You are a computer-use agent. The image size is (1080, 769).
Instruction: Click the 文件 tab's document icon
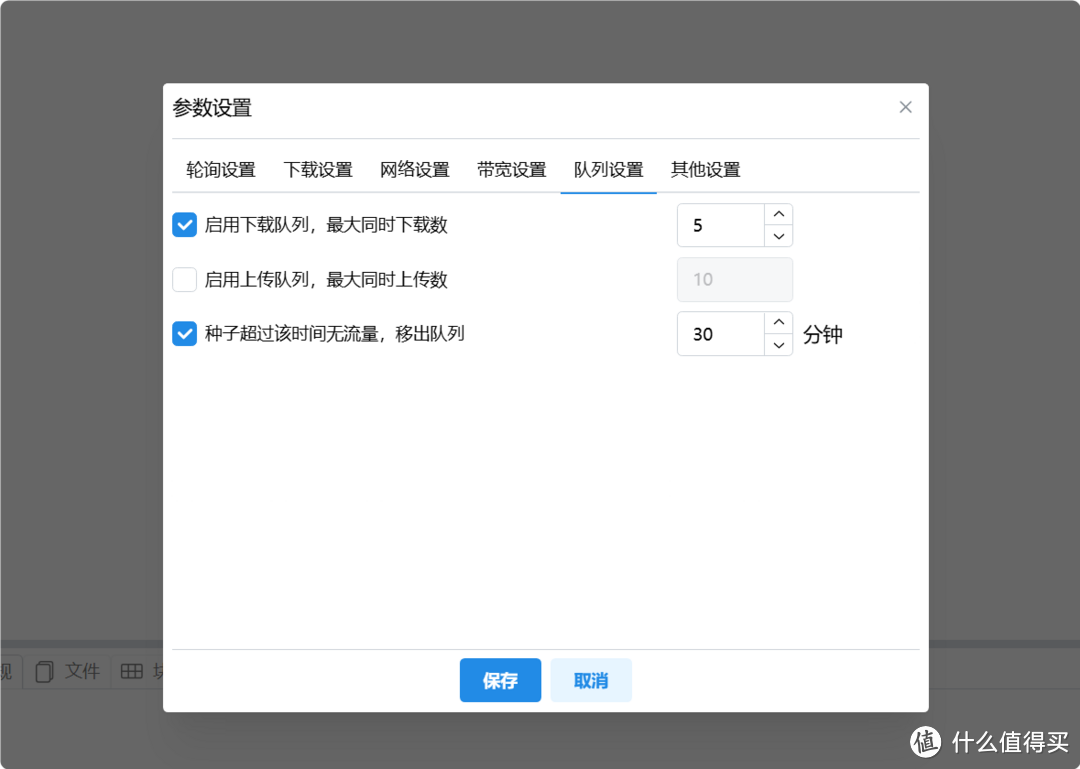click(x=44, y=671)
